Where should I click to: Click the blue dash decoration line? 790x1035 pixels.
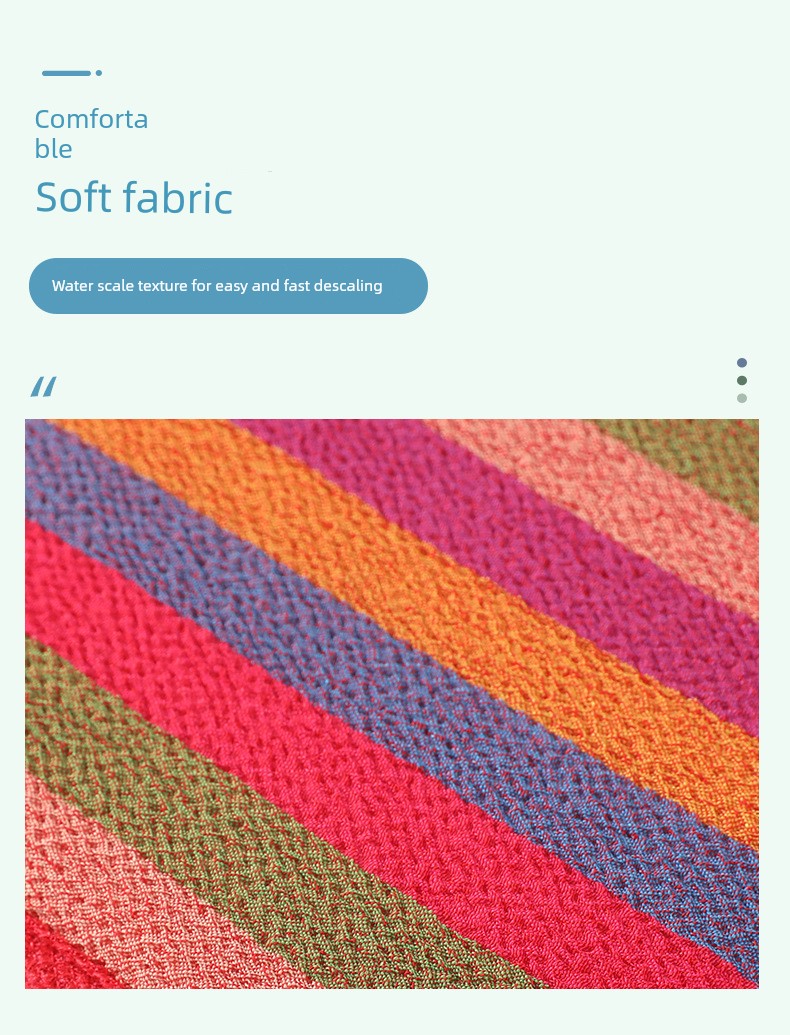66,73
